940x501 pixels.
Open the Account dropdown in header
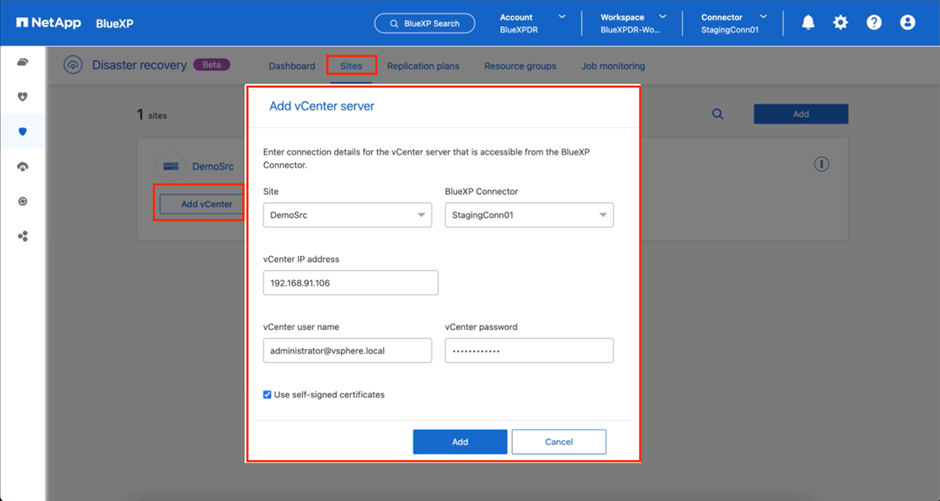532,23
